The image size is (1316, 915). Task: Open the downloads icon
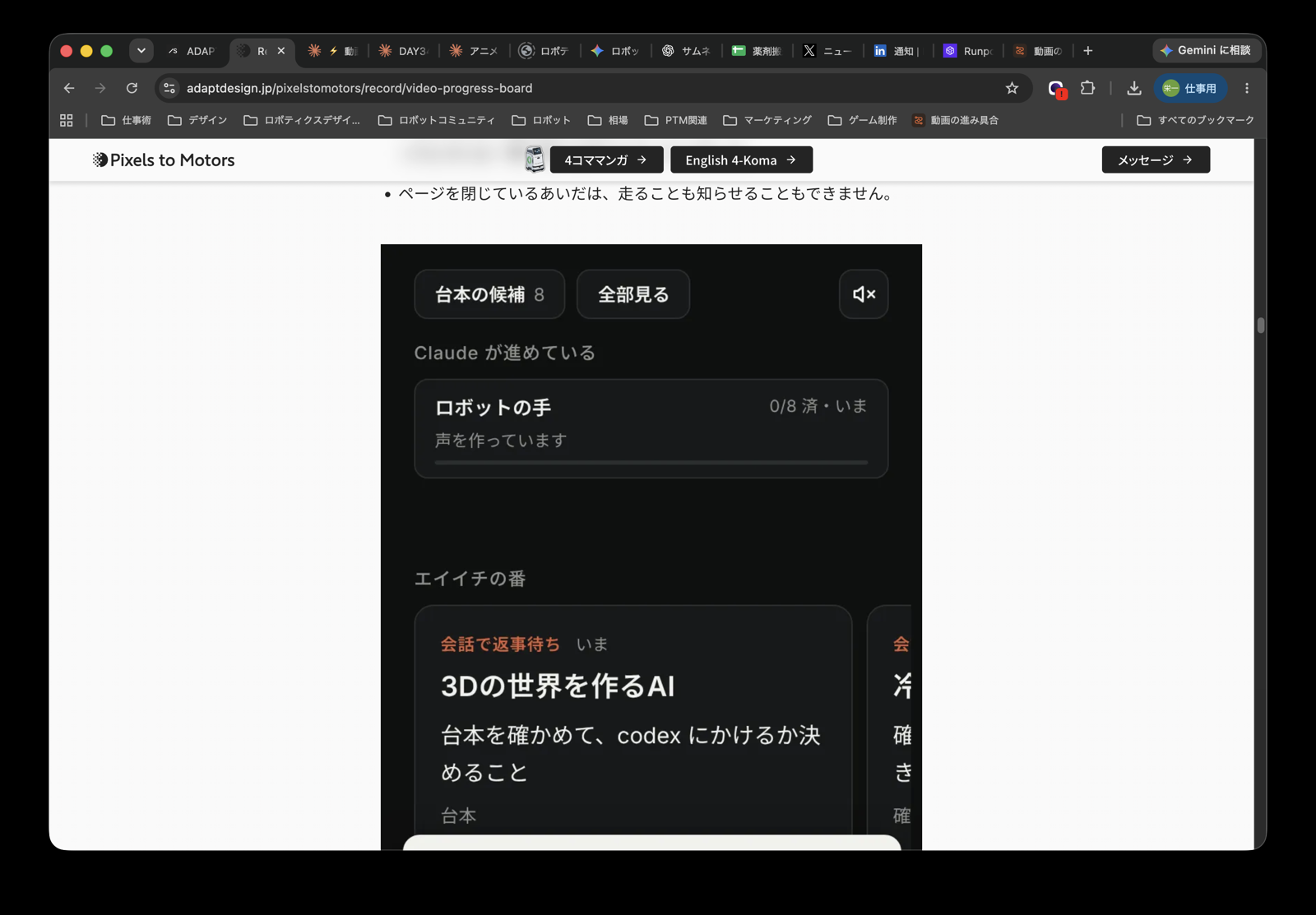coord(1133,88)
